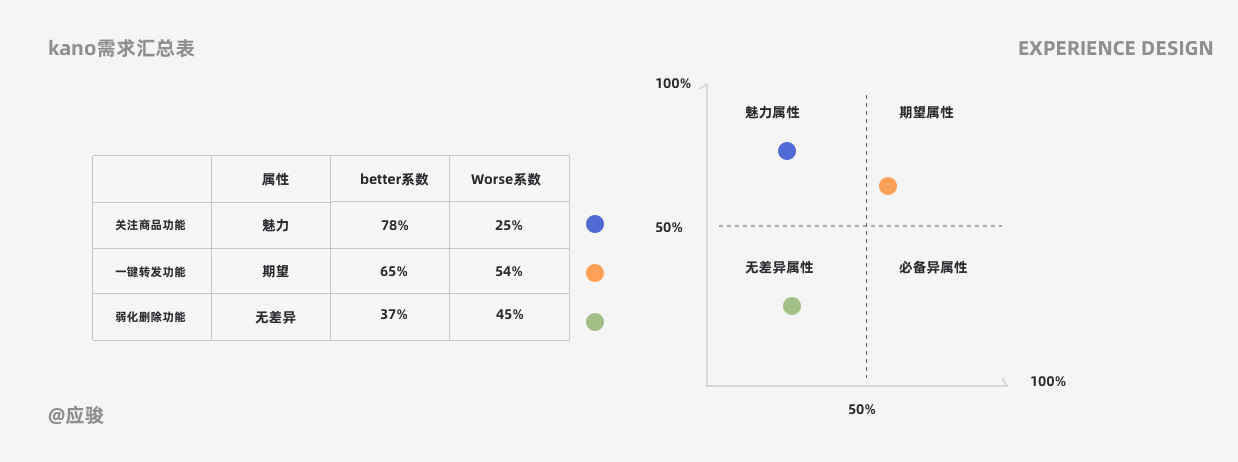Click the blue dot beside the table
Viewport: 1238px width, 462px height.
coord(595,224)
